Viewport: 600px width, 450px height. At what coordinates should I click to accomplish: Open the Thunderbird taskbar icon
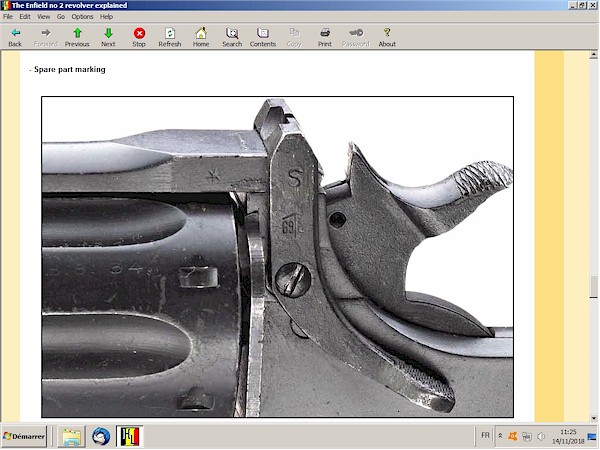click(101, 436)
